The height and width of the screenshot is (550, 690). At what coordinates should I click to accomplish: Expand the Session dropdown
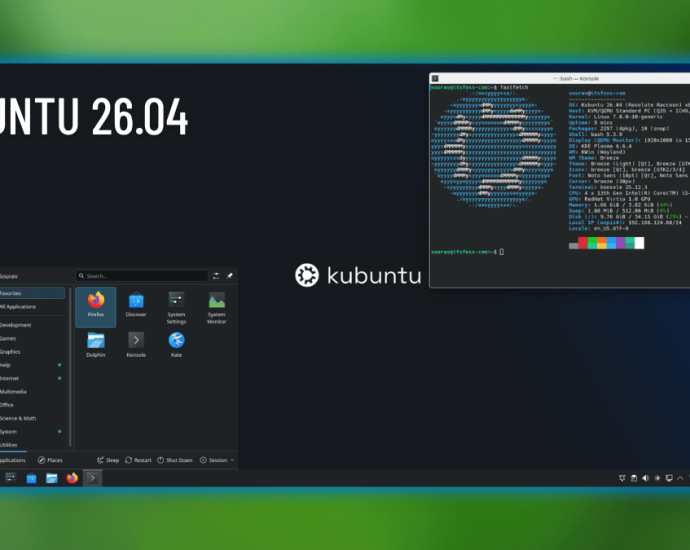(x=217, y=460)
